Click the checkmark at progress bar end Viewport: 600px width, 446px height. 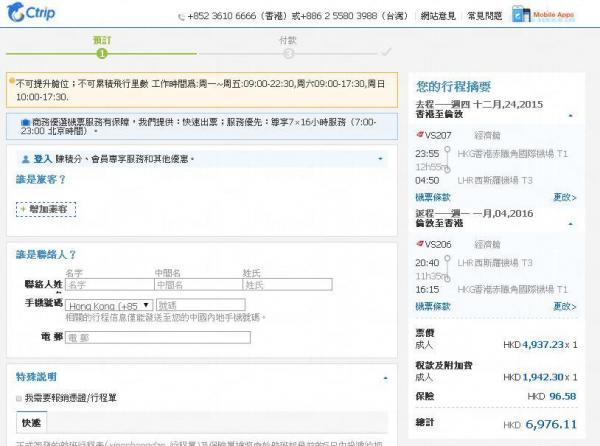(386, 52)
